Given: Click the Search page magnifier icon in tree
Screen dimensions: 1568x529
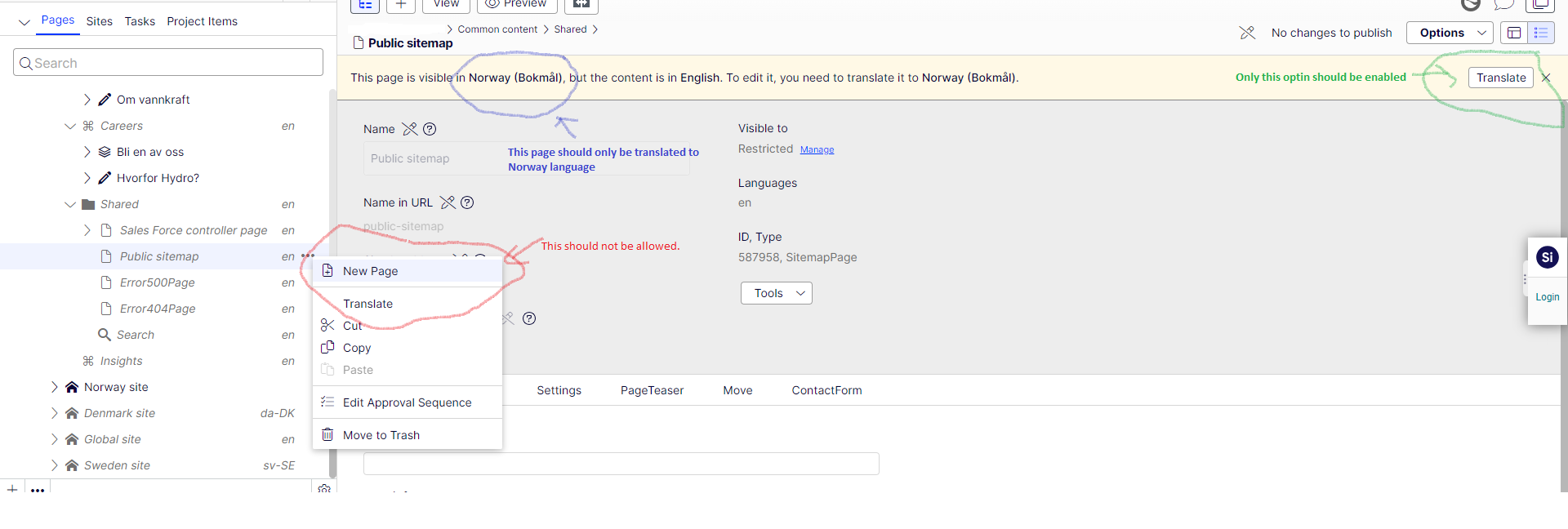Looking at the screenshot, I should 105,335.
